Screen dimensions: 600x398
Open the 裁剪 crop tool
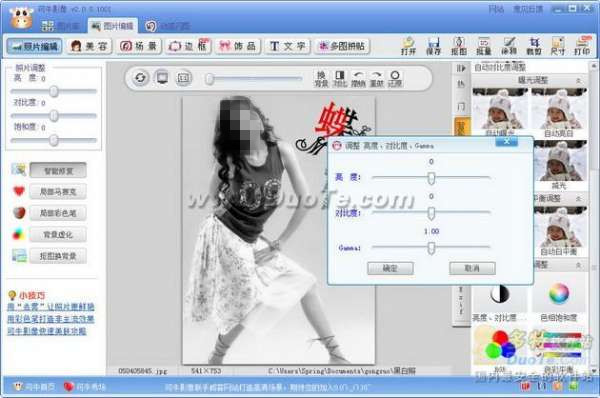(x=534, y=46)
